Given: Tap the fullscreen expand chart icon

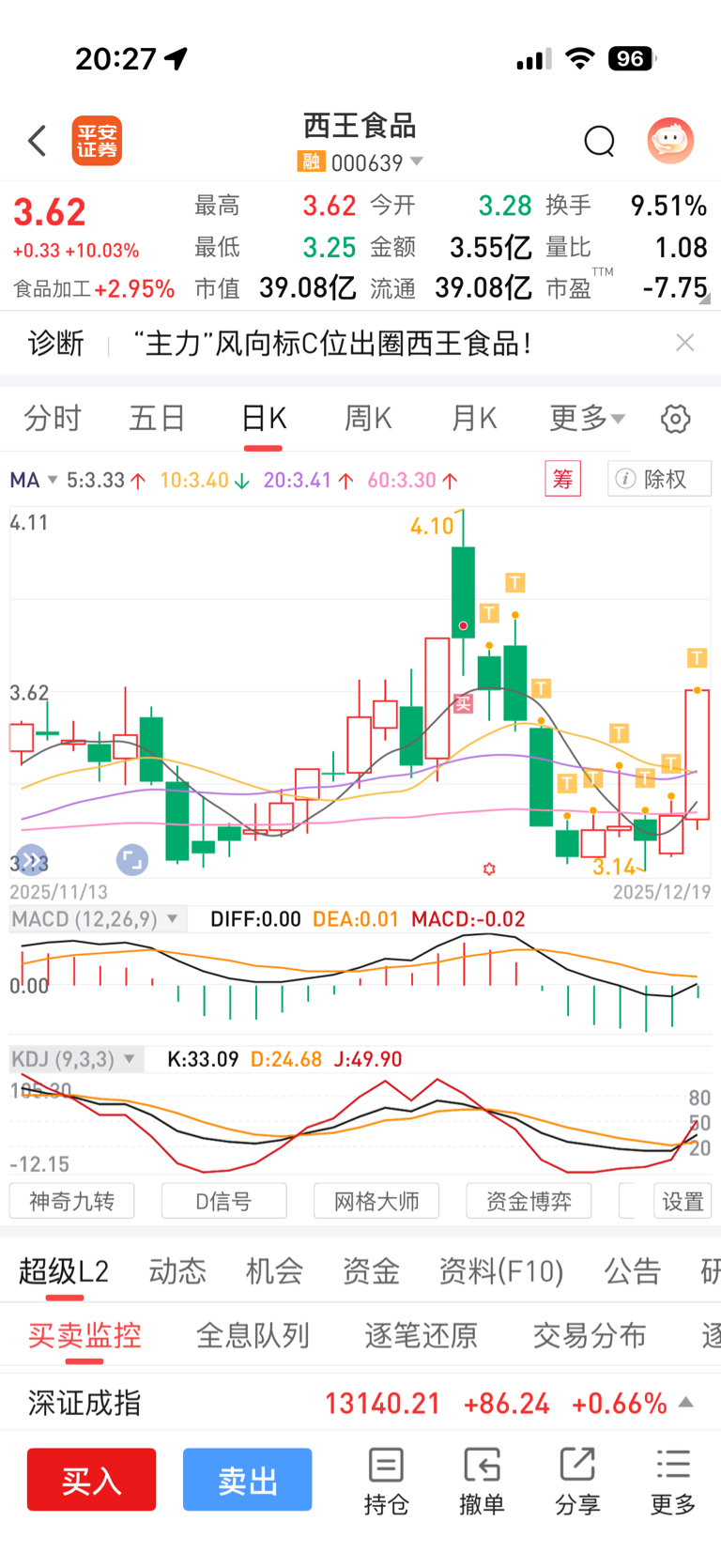Looking at the screenshot, I should 131,859.
